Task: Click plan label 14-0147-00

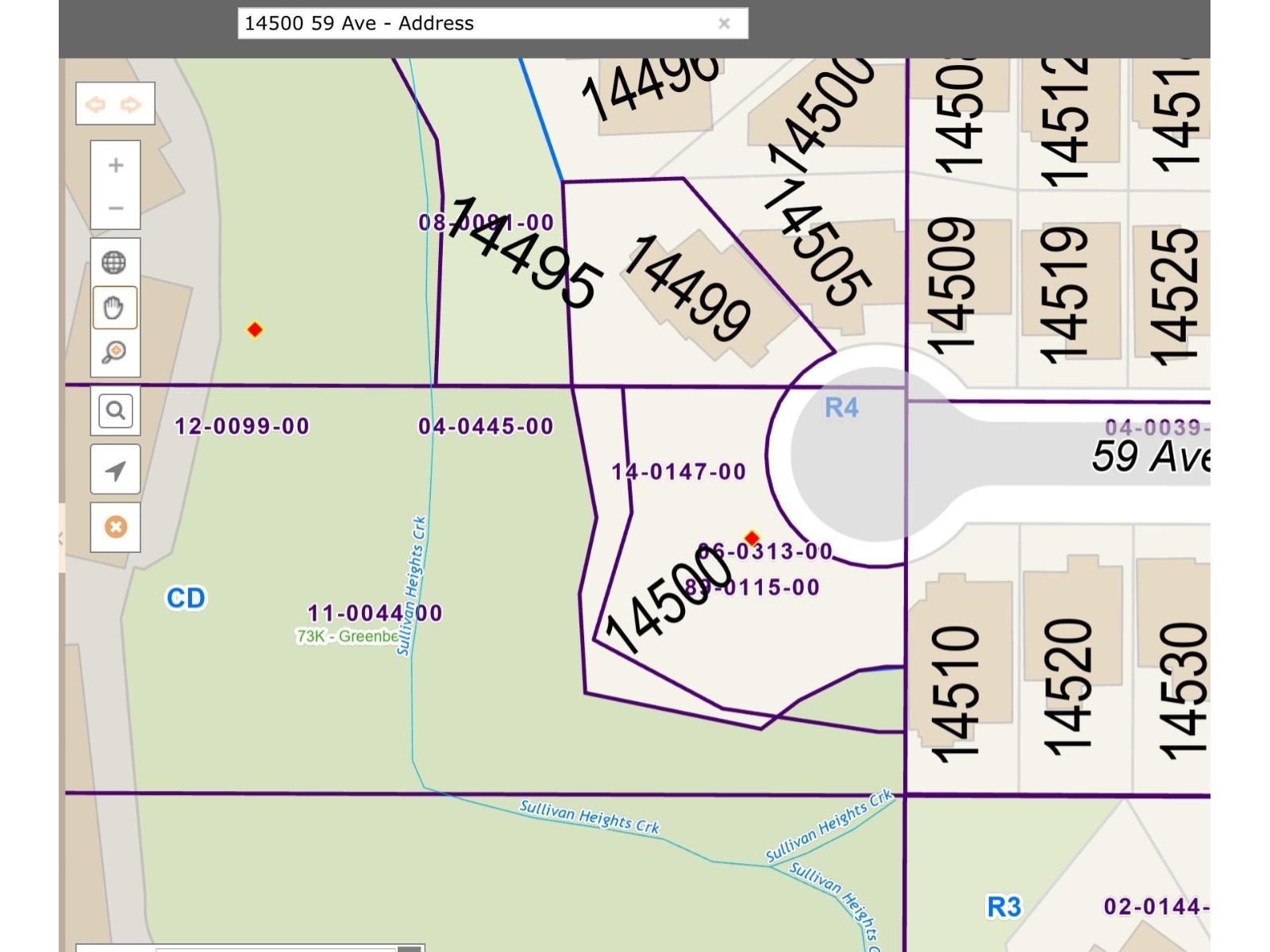Action: pos(679,471)
